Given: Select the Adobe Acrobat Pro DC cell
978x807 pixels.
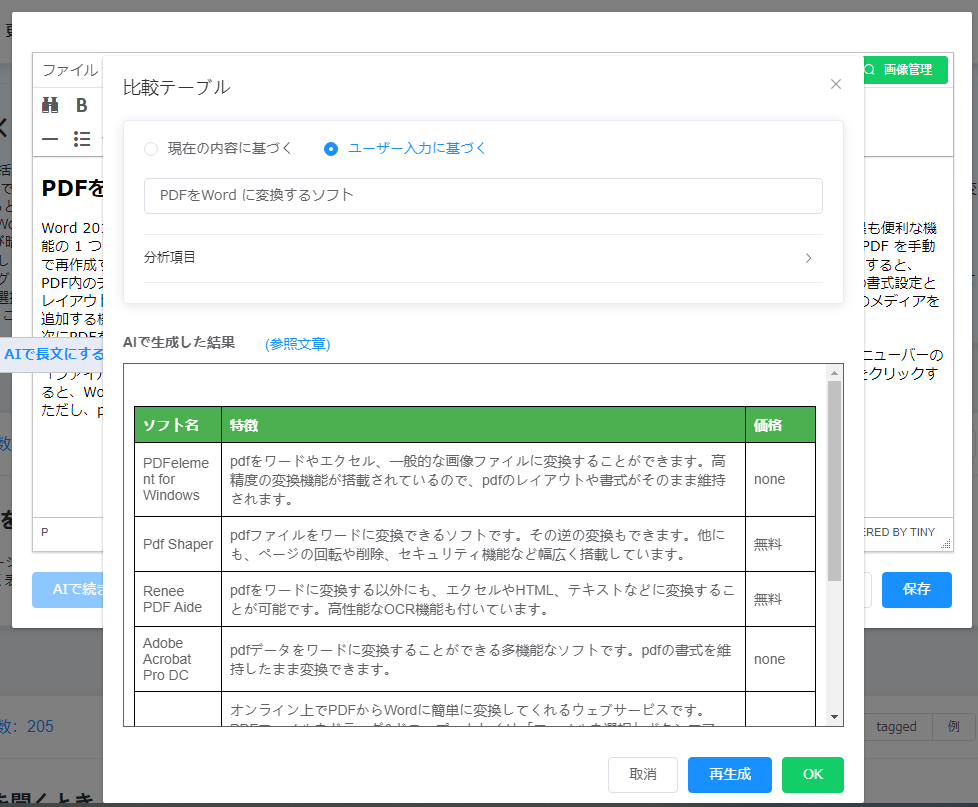Looking at the screenshot, I should 178,659.
